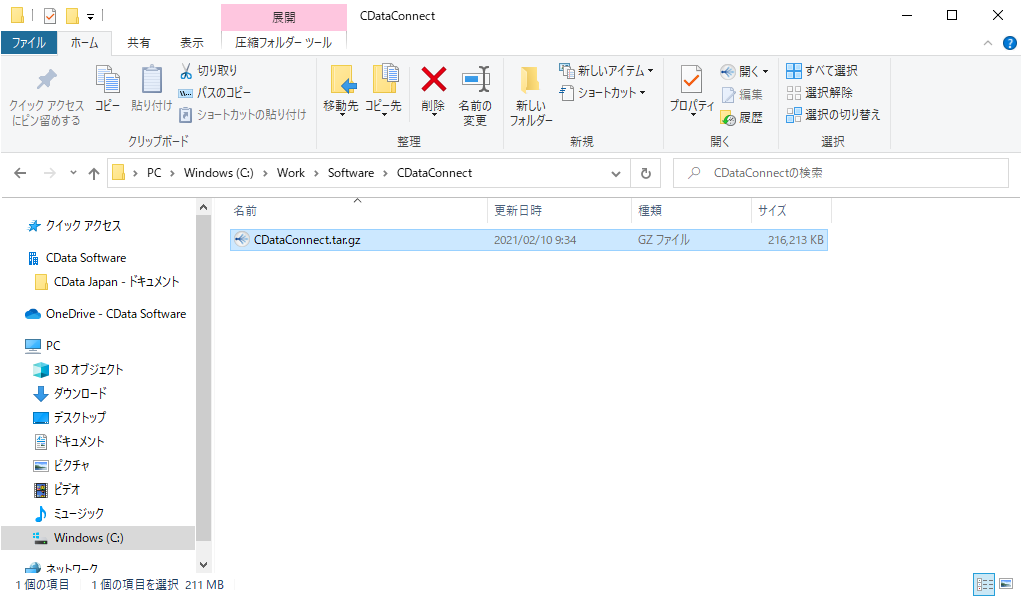Open help via blue question mark
The height and width of the screenshot is (597, 1022).
pyautogui.click(x=1010, y=43)
